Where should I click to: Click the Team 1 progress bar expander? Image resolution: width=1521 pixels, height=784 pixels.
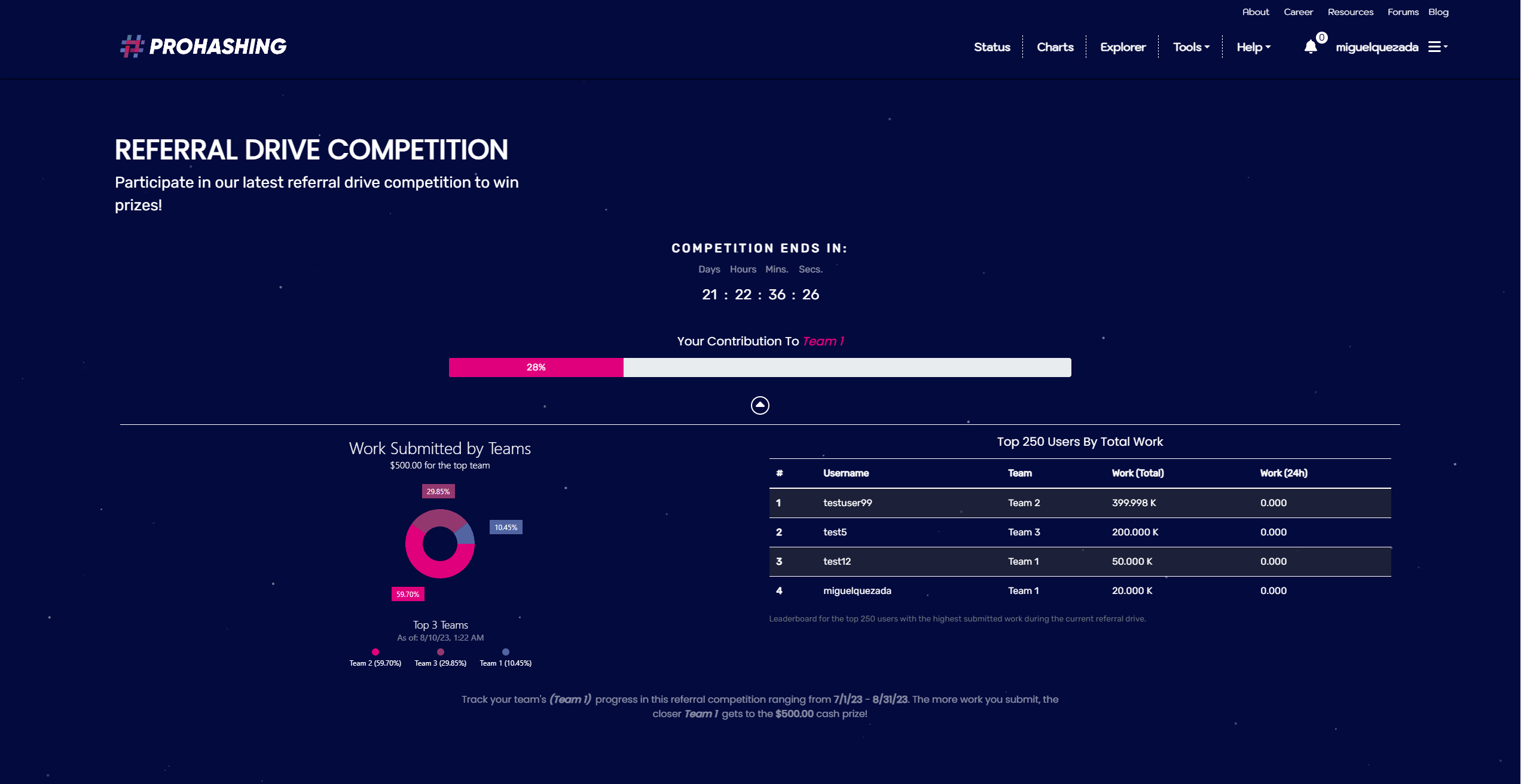click(760, 404)
